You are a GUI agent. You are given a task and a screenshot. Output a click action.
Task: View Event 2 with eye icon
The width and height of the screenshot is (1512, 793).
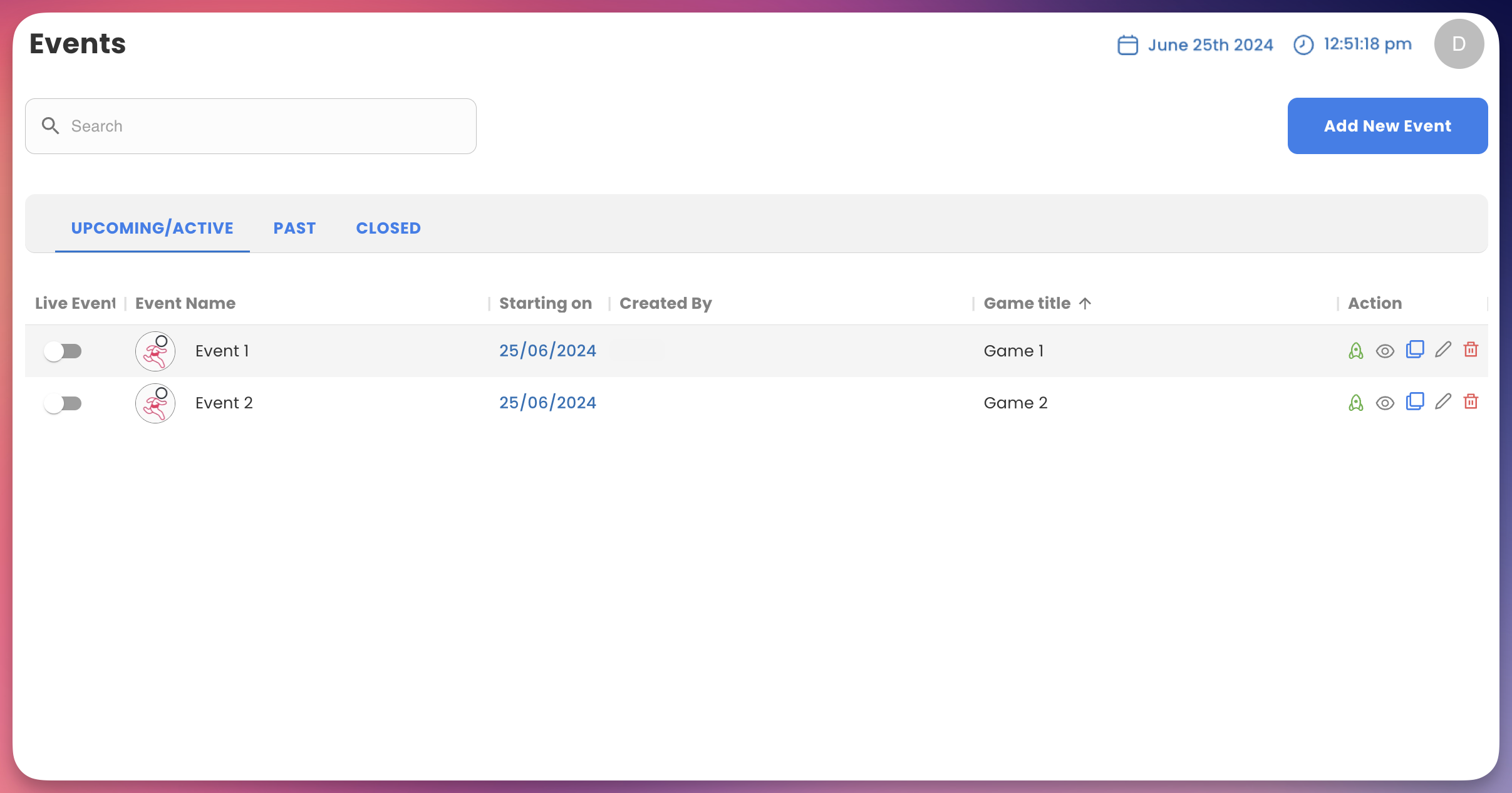1385,403
